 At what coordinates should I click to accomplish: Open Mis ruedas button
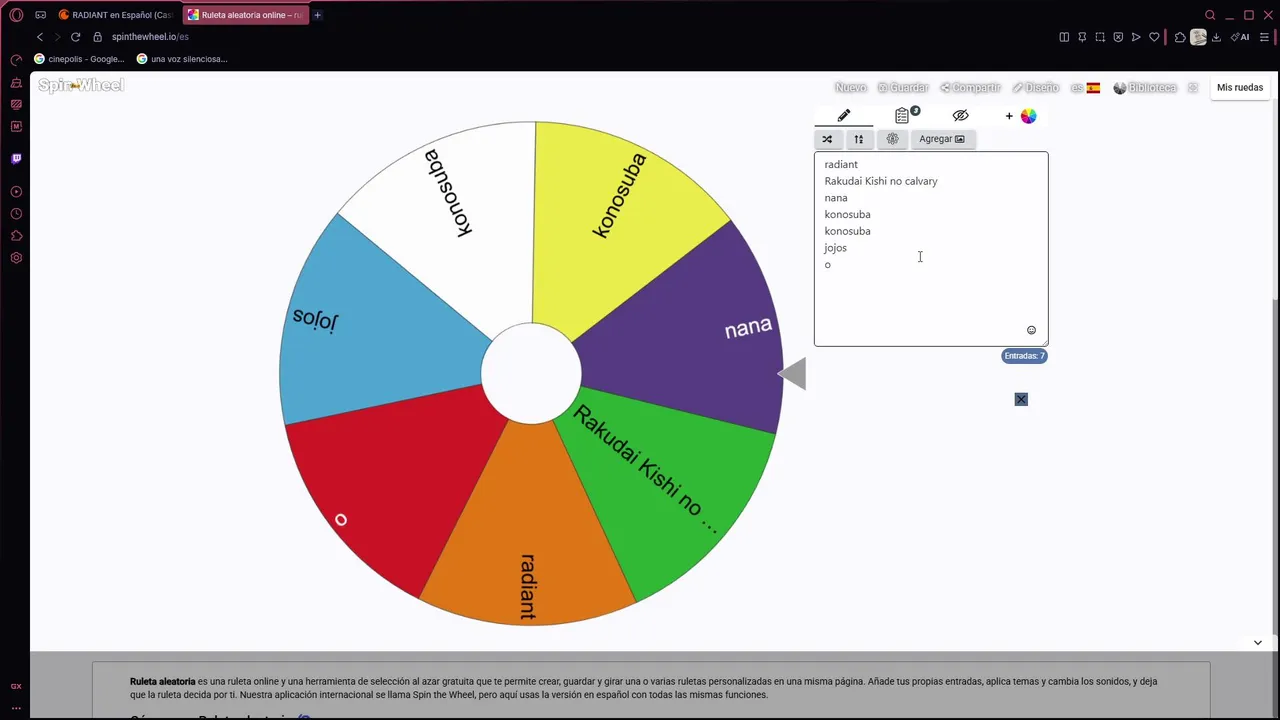pyautogui.click(x=1240, y=88)
